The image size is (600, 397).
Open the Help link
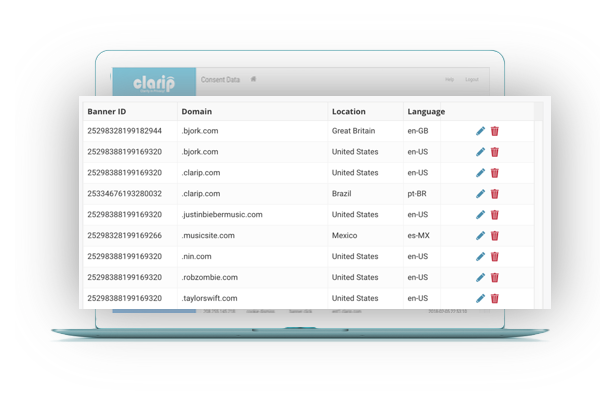coord(449,79)
